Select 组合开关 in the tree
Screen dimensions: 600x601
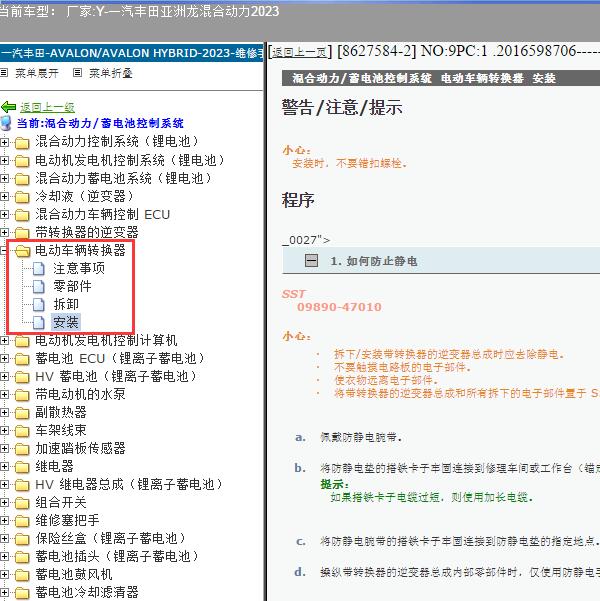61,502
